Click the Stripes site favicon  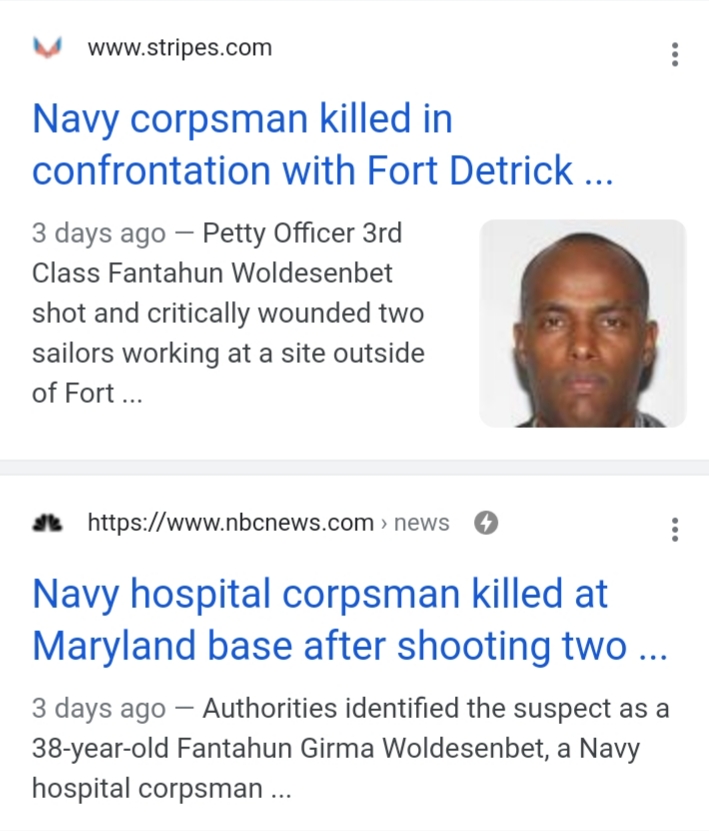tap(47, 47)
